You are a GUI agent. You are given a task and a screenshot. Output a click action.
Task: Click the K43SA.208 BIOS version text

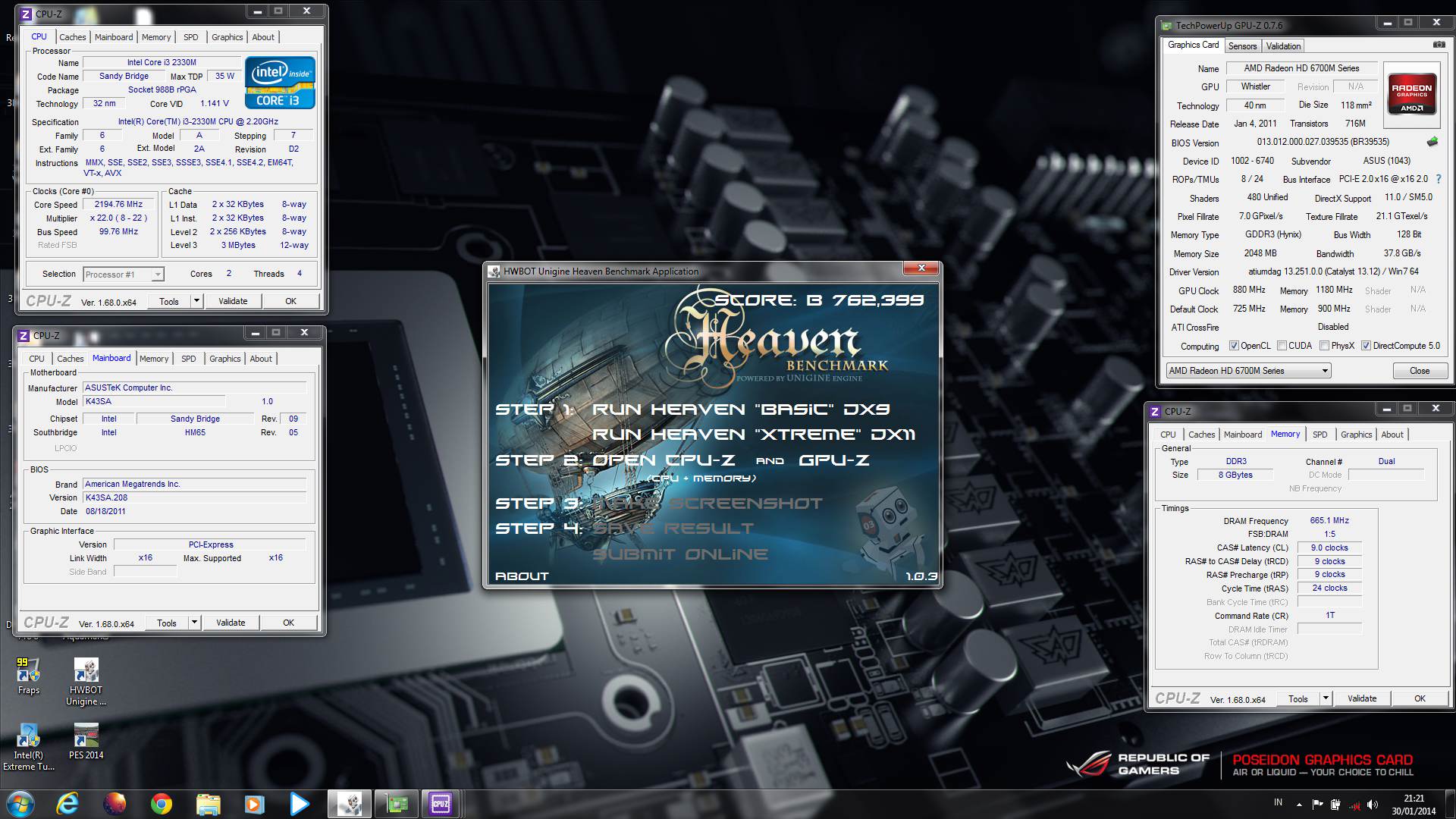click(x=106, y=497)
